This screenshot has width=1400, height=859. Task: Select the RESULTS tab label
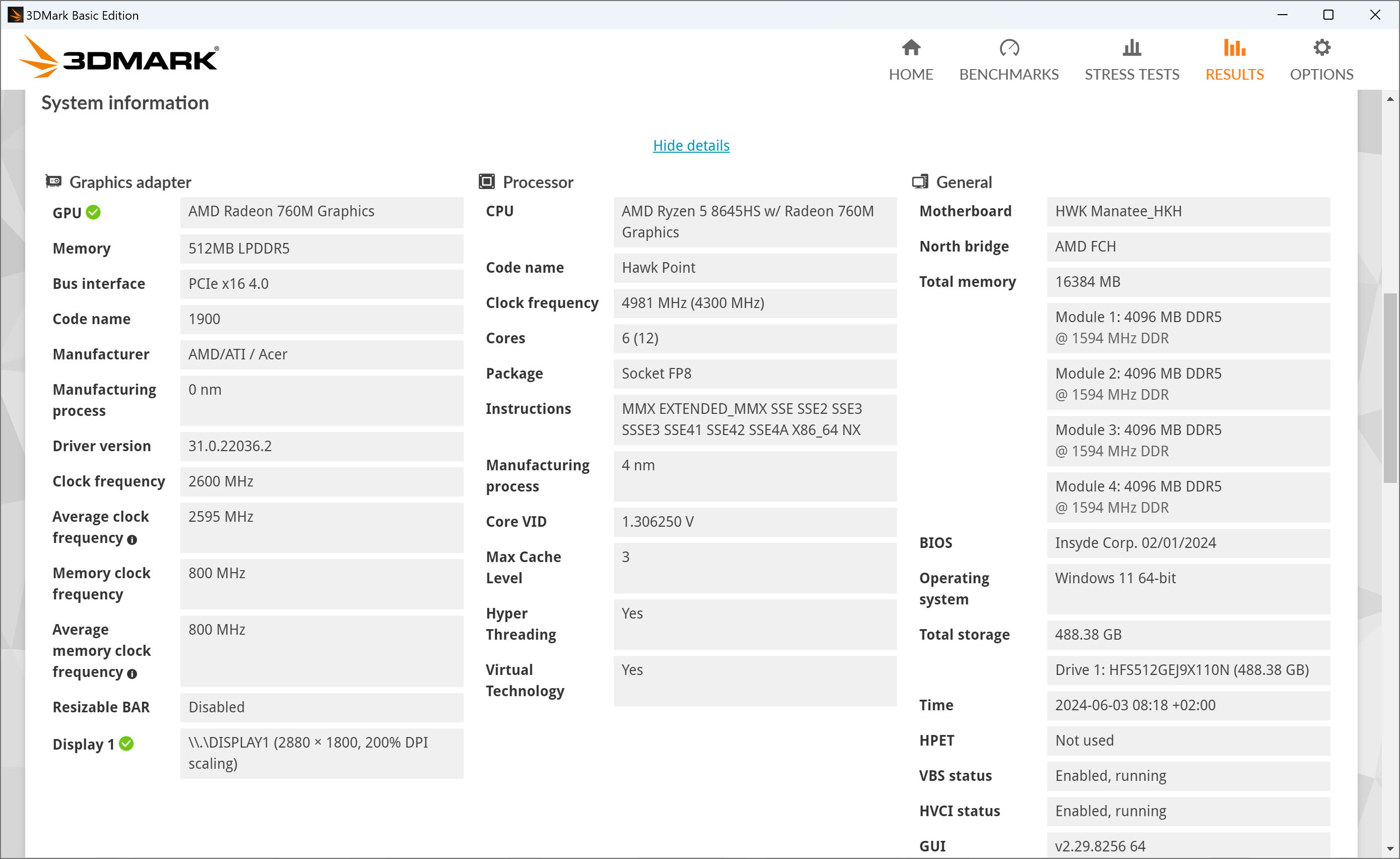click(x=1234, y=75)
